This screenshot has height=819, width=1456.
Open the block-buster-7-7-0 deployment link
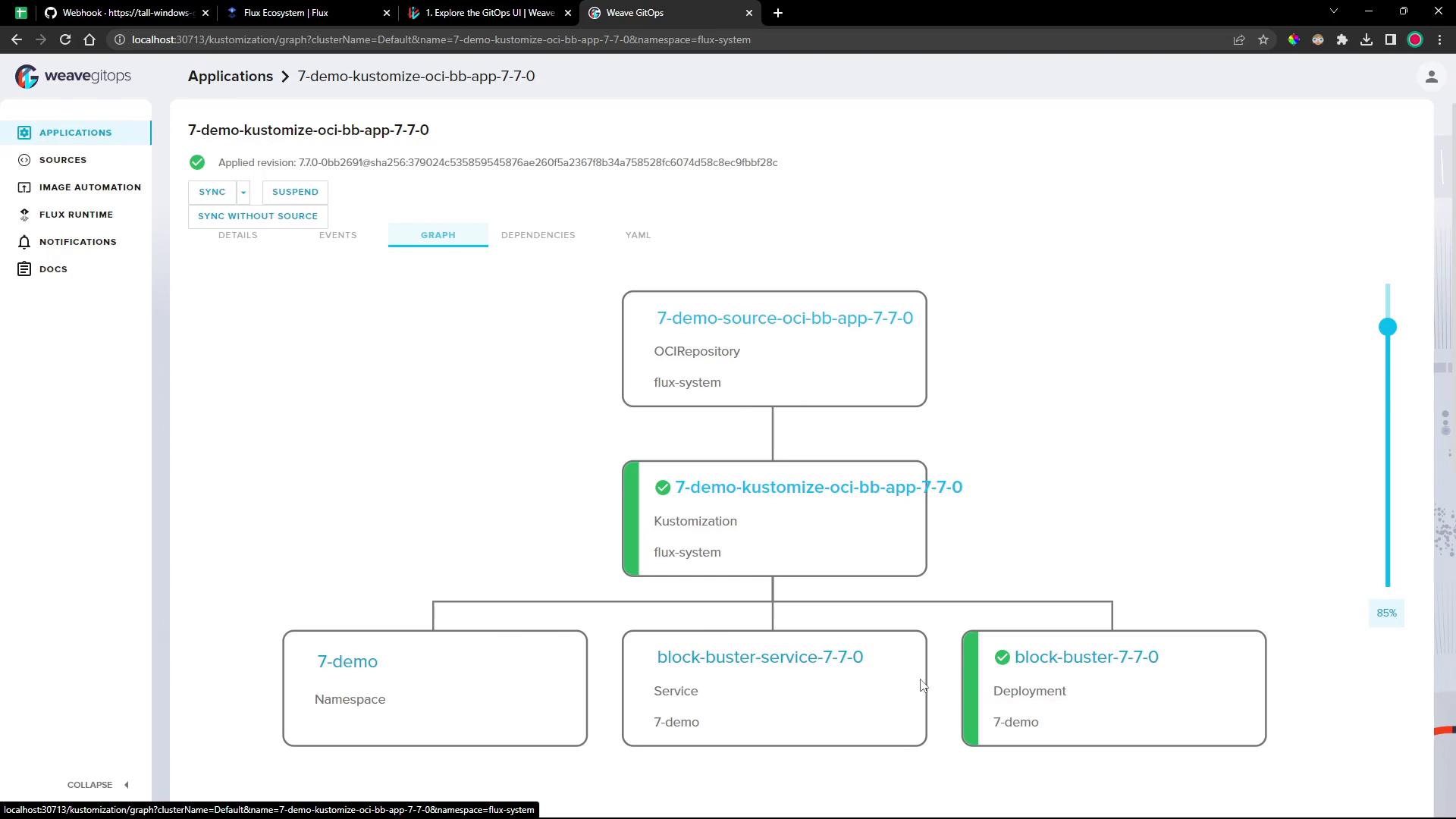1087,657
